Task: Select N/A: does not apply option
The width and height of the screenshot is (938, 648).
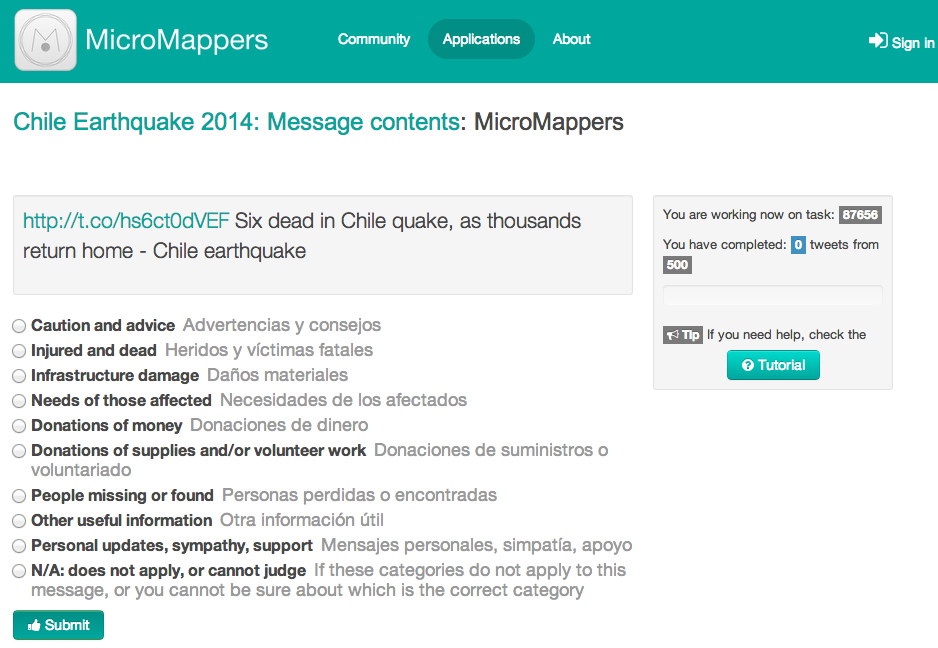Action: [19, 571]
